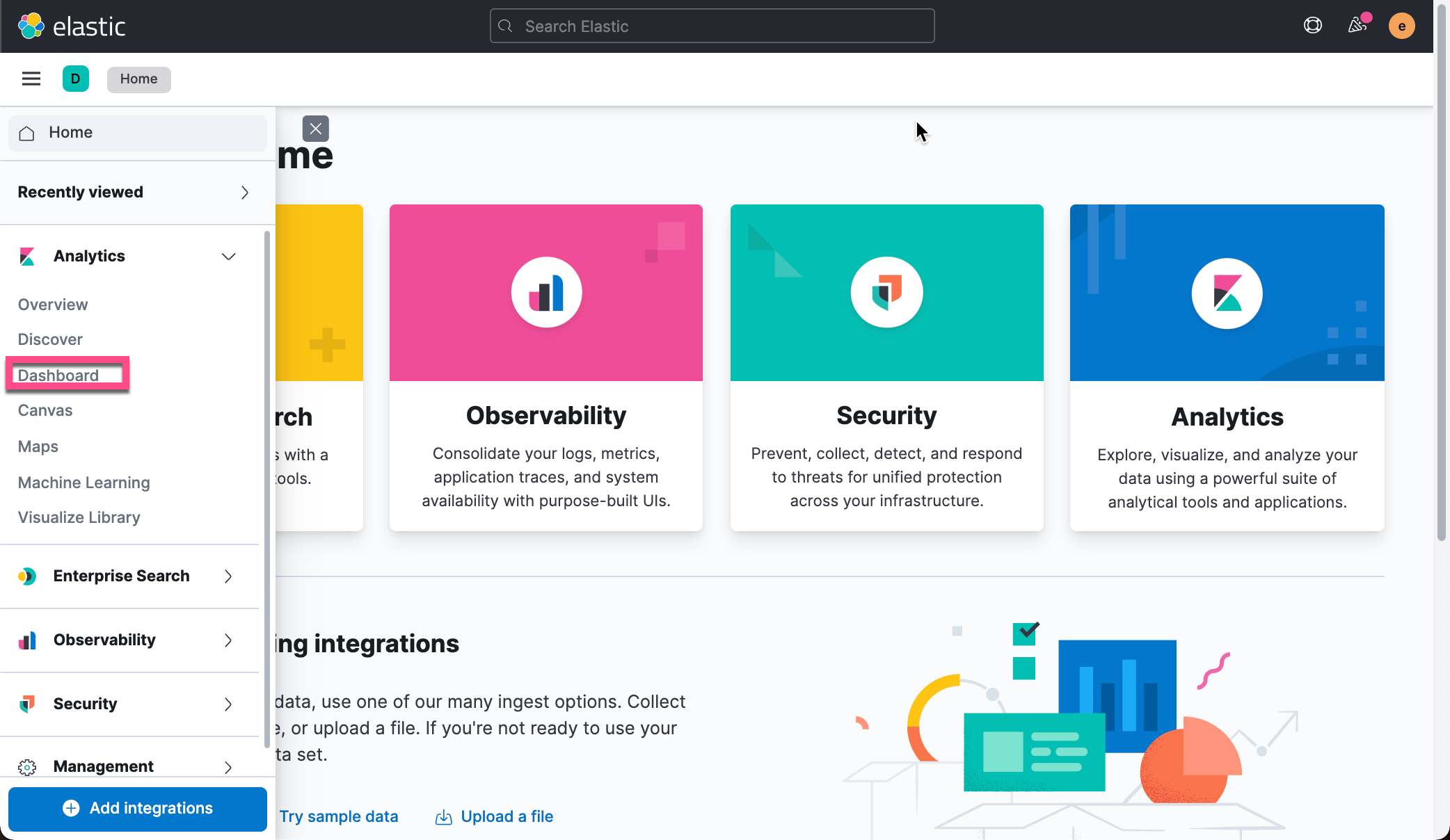Click the Add integrations button
The image size is (1450, 840).
[x=138, y=808]
